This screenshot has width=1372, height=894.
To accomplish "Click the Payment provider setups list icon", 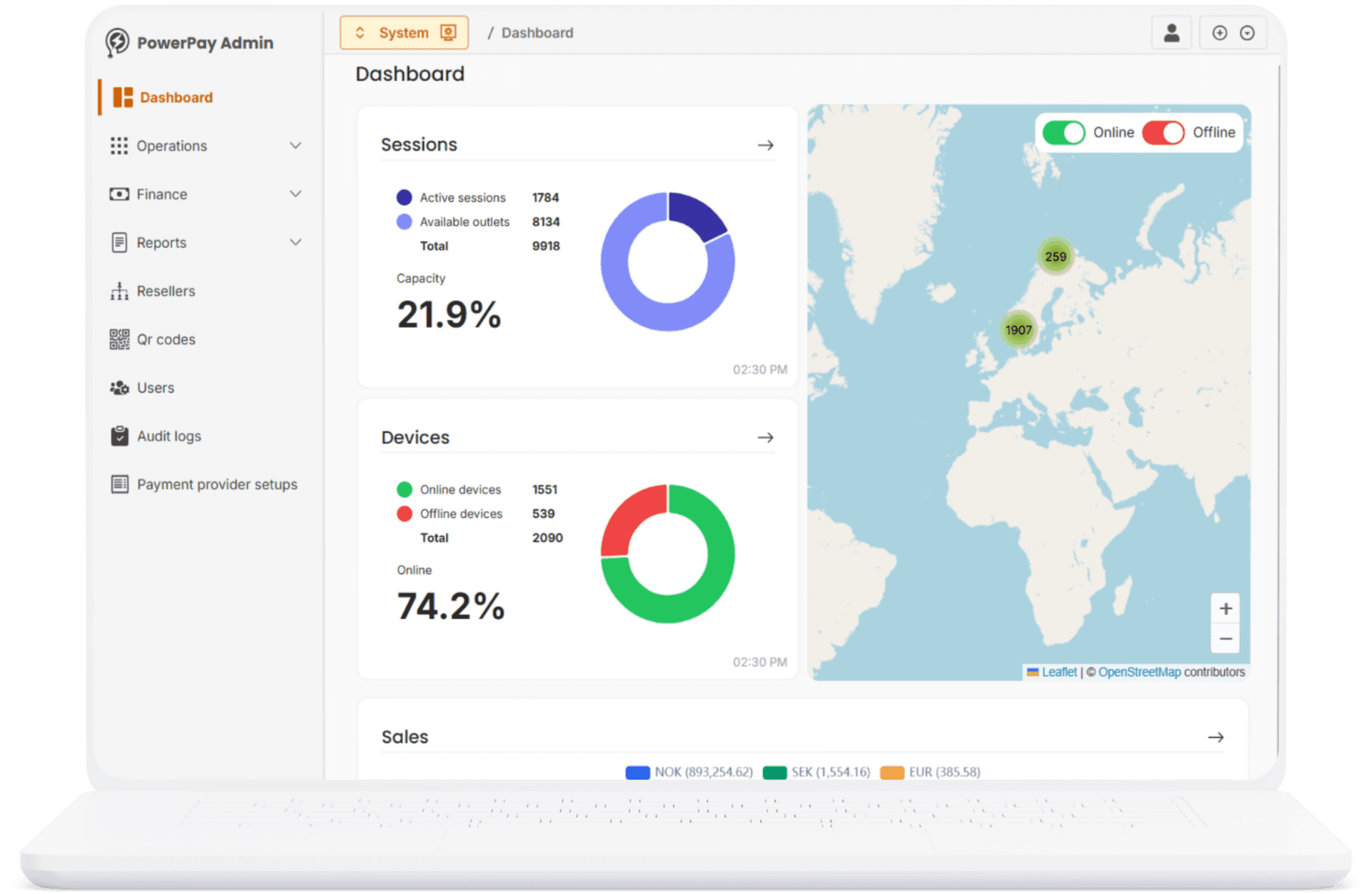I will (x=119, y=485).
